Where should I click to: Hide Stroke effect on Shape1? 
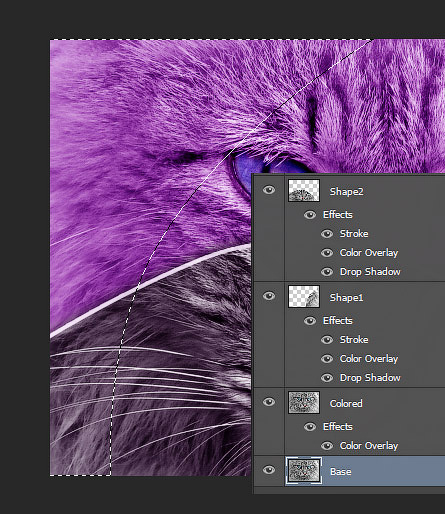[x=327, y=340]
